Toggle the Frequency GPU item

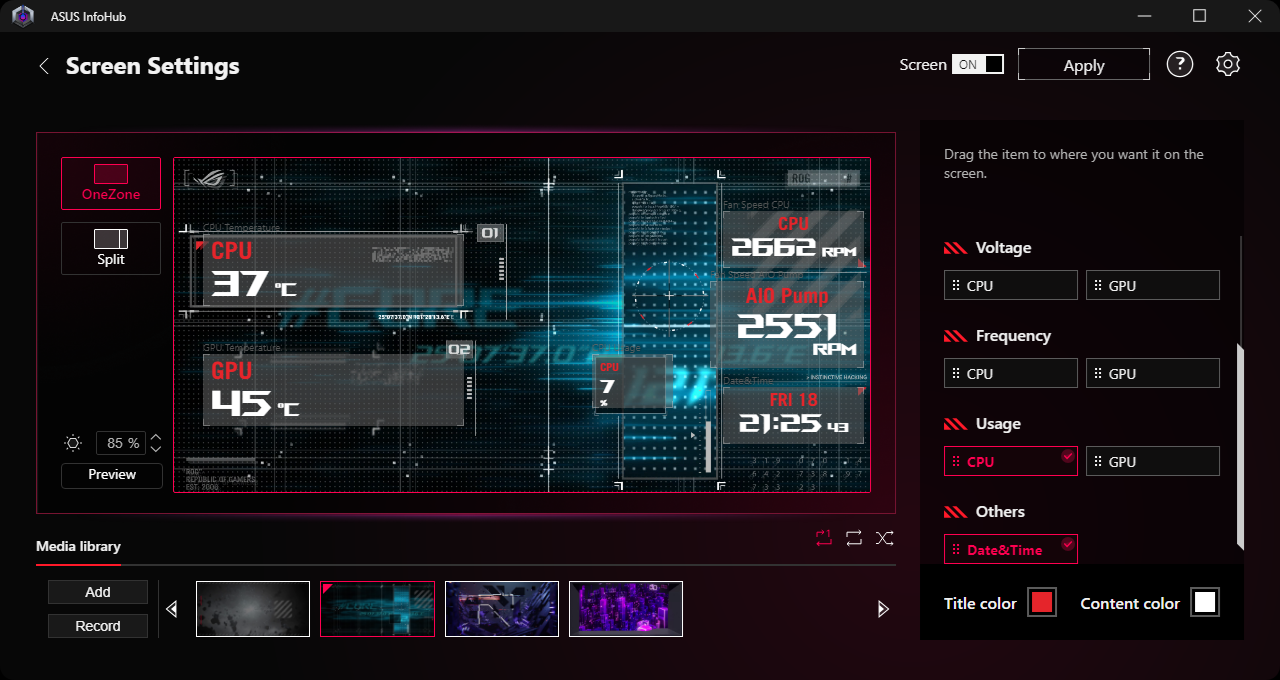click(1153, 373)
